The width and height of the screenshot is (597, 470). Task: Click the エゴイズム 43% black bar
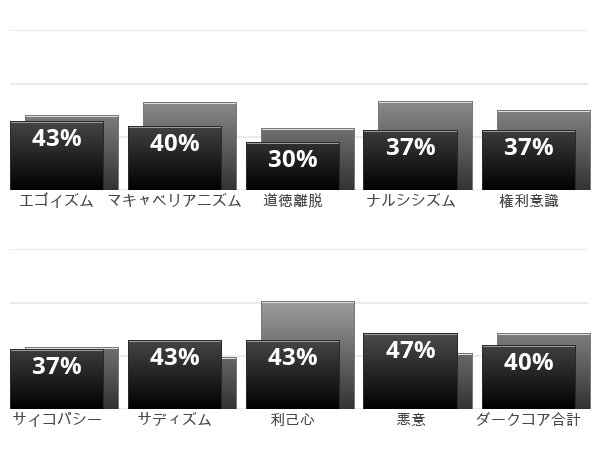click(57, 155)
